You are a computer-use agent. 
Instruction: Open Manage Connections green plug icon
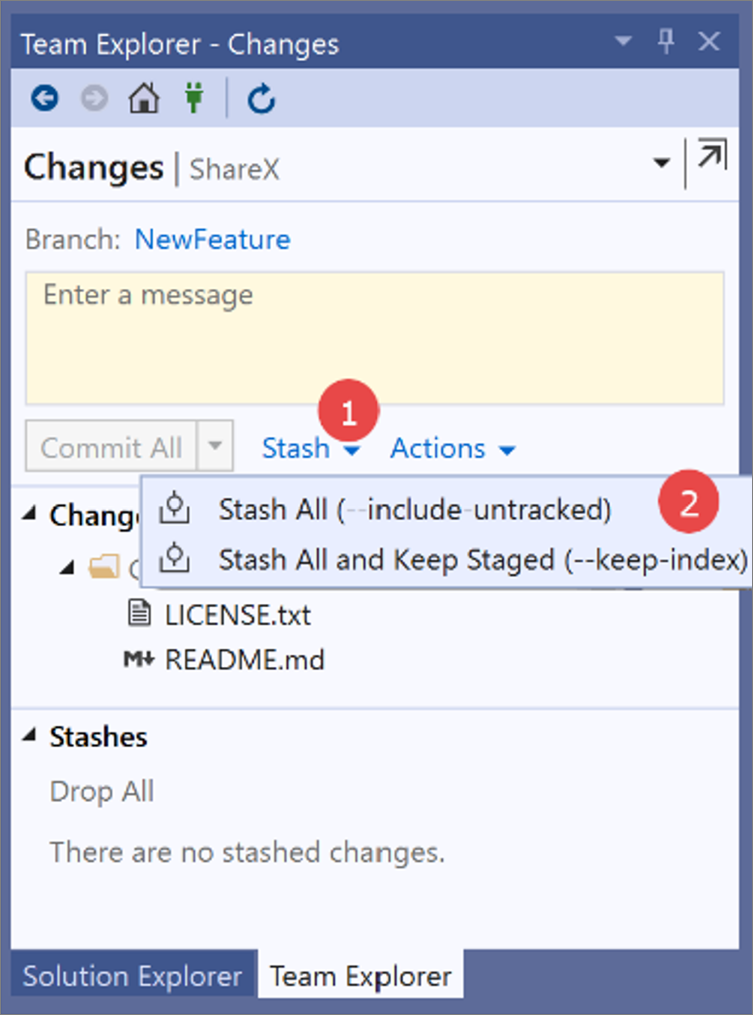[194, 99]
